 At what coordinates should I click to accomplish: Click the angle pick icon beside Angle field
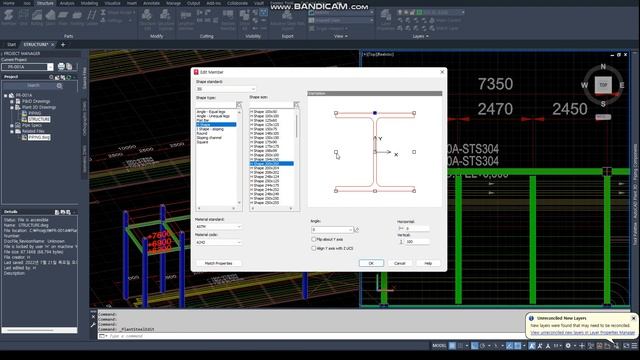click(356, 230)
